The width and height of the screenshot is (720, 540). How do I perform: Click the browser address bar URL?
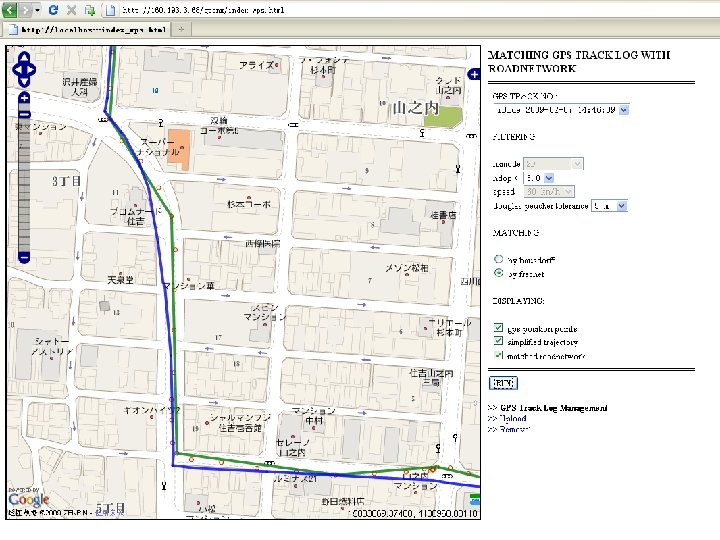pos(203,10)
